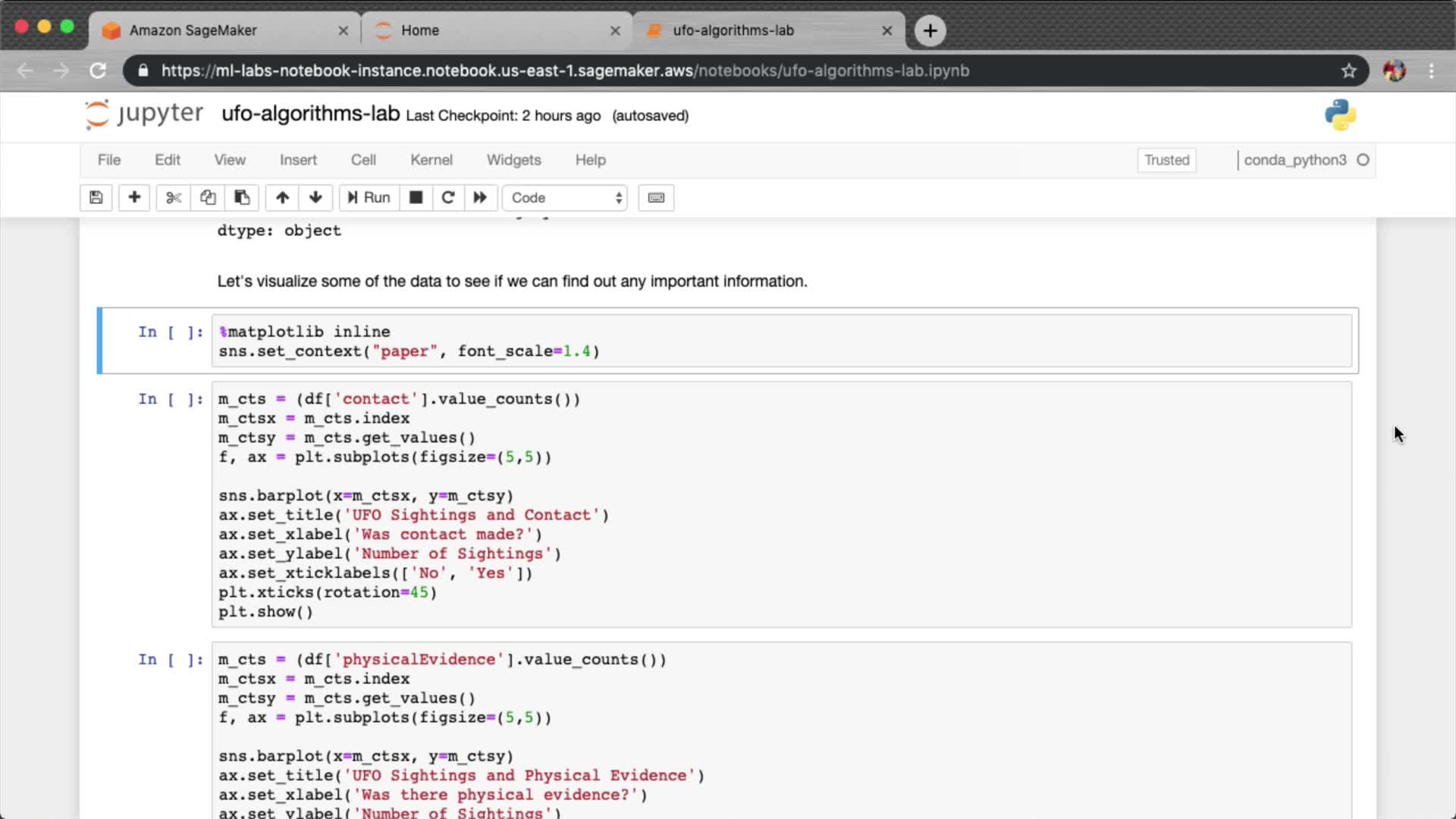1456x819 pixels.
Task: Interrupt the kernel with stop icon
Action: coord(416,198)
